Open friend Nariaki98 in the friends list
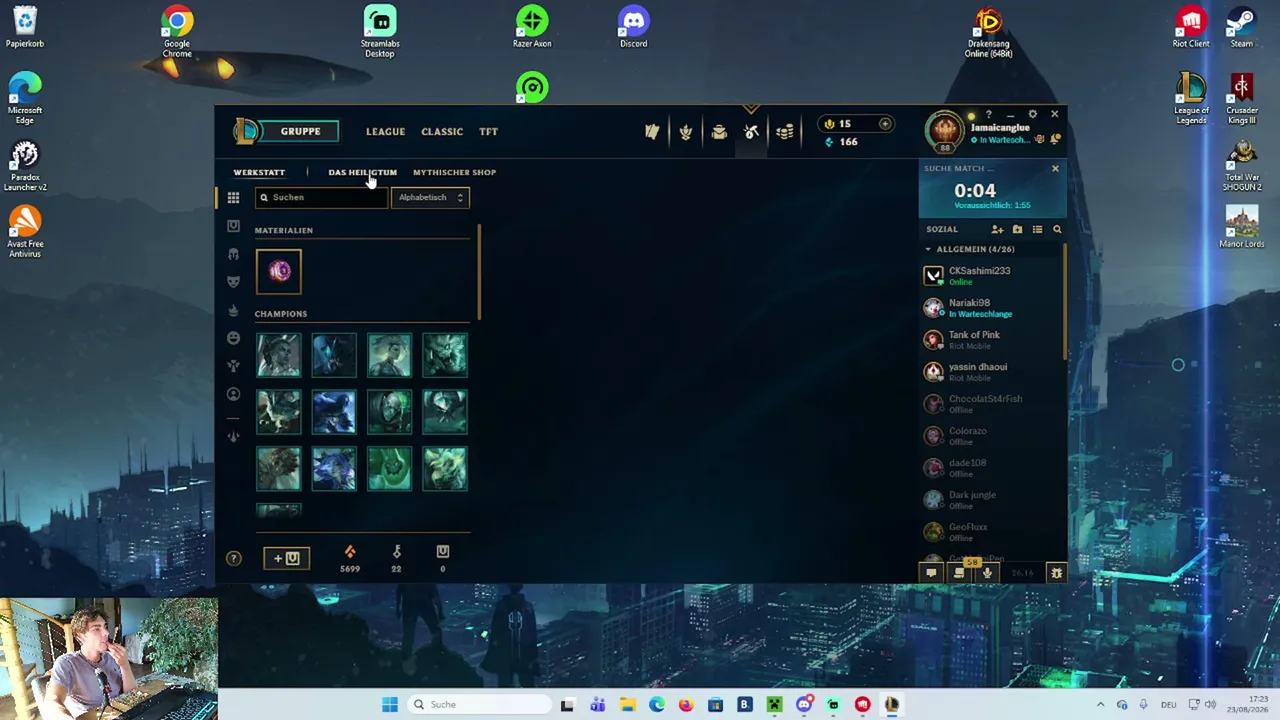 [990, 307]
